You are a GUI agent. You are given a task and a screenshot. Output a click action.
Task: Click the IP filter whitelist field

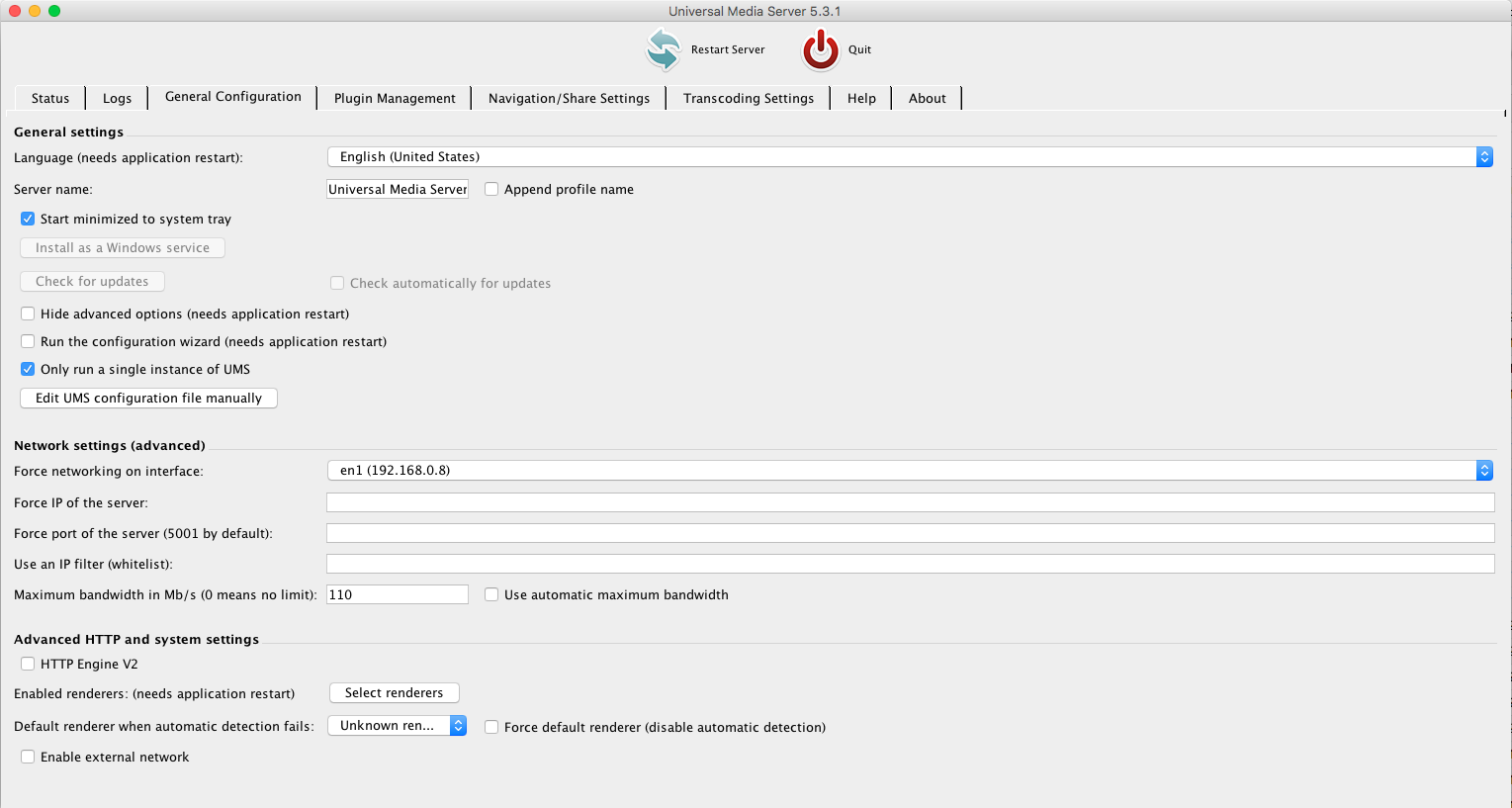coord(910,564)
